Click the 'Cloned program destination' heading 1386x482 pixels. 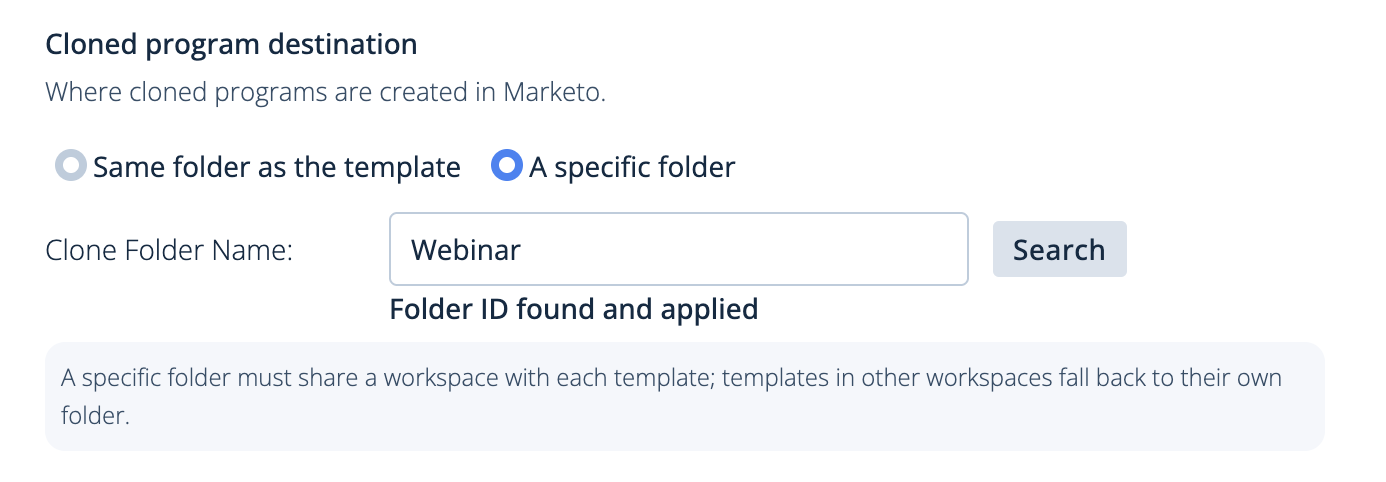point(231,45)
